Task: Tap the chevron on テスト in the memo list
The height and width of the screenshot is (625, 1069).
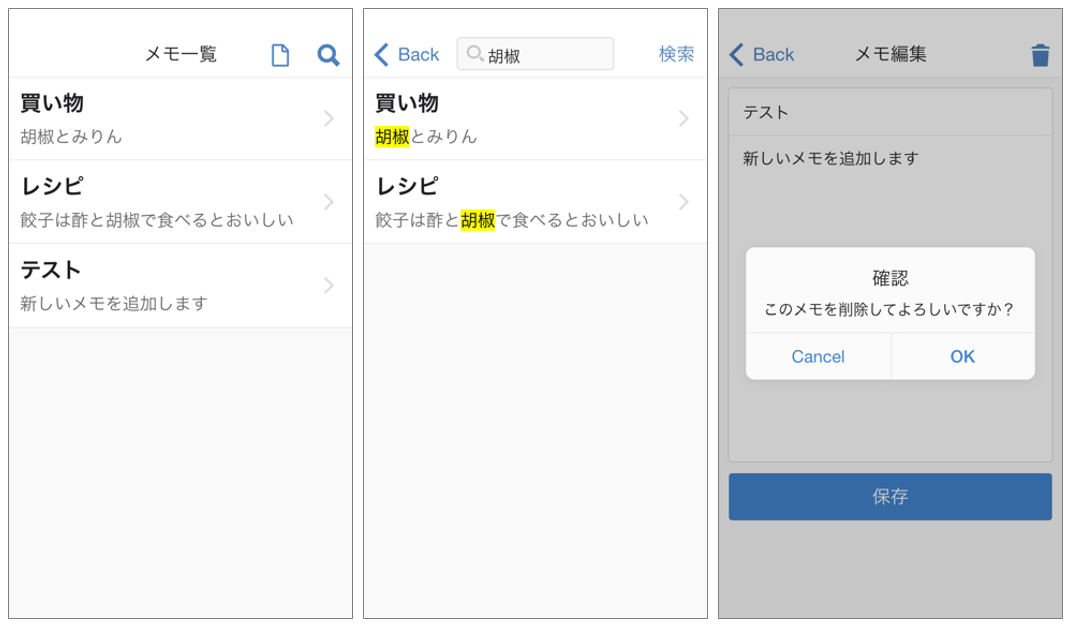Action: [x=329, y=286]
